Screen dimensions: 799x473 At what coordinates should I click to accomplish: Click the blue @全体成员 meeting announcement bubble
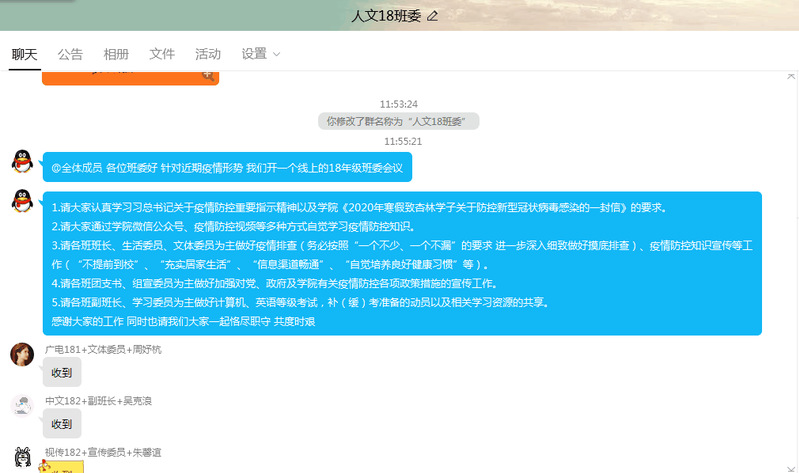pos(227,167)
